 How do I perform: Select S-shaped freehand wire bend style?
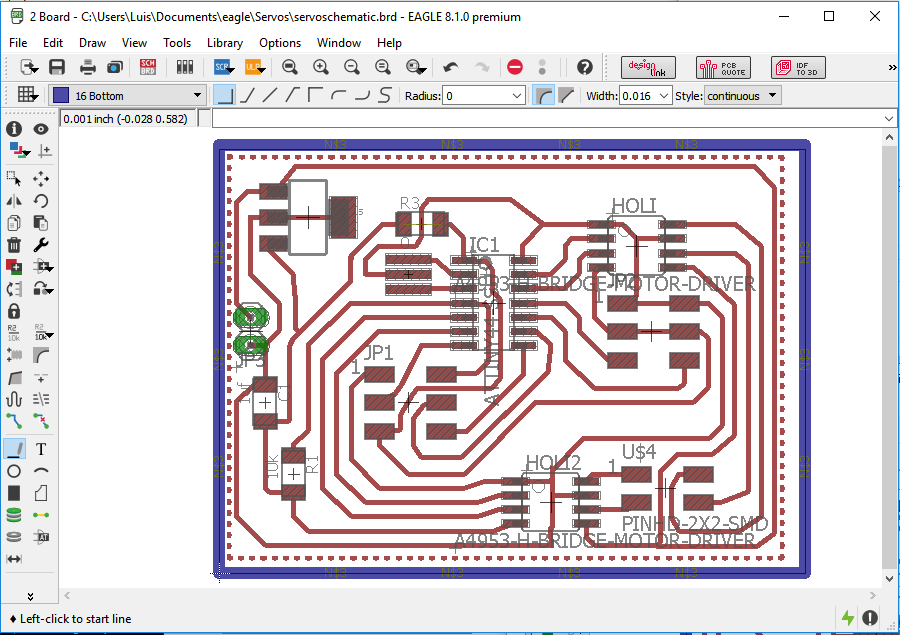click(385, 95)
